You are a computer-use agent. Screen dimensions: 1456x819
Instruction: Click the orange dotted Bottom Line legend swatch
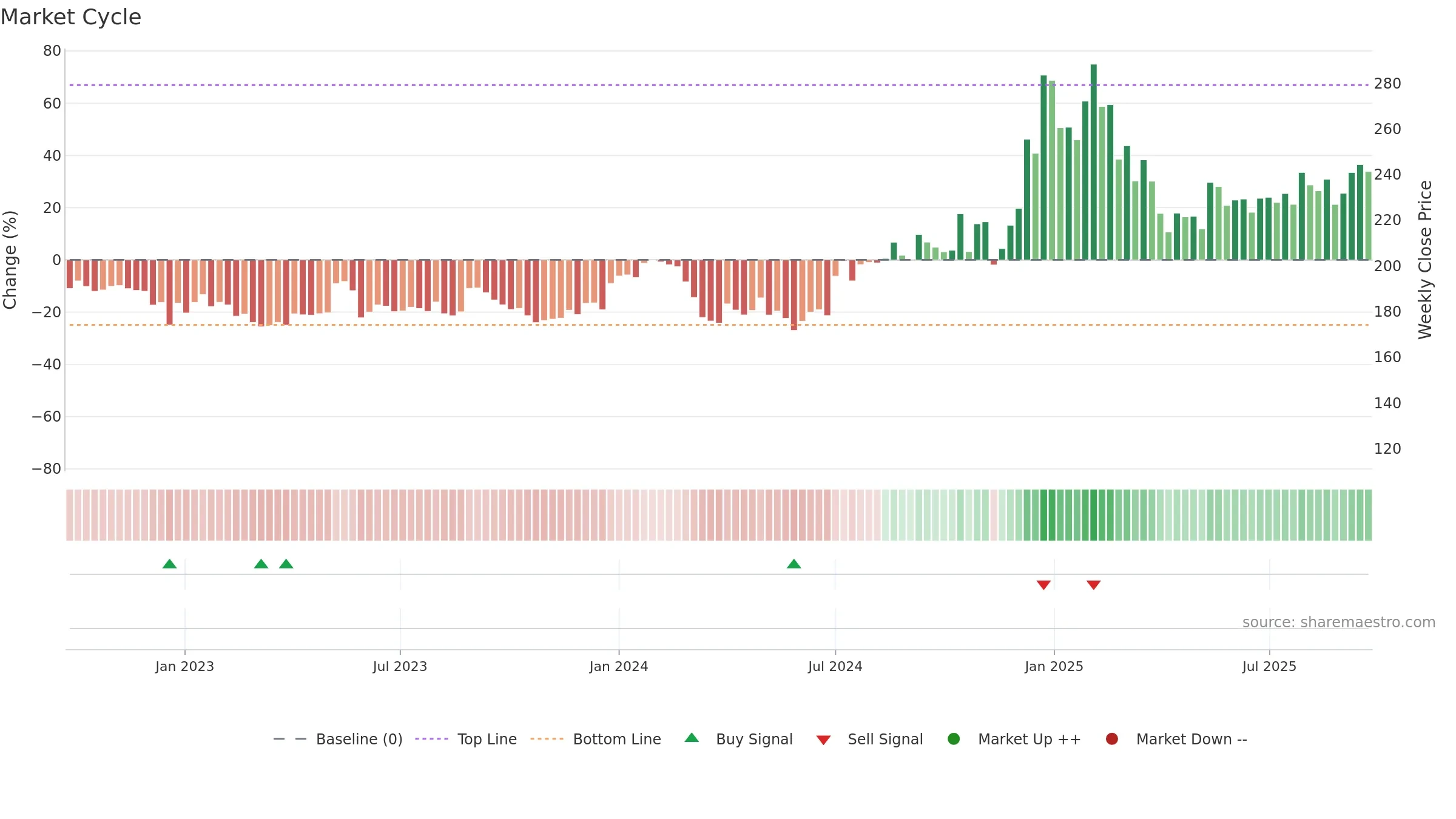[x=547, y=739]
